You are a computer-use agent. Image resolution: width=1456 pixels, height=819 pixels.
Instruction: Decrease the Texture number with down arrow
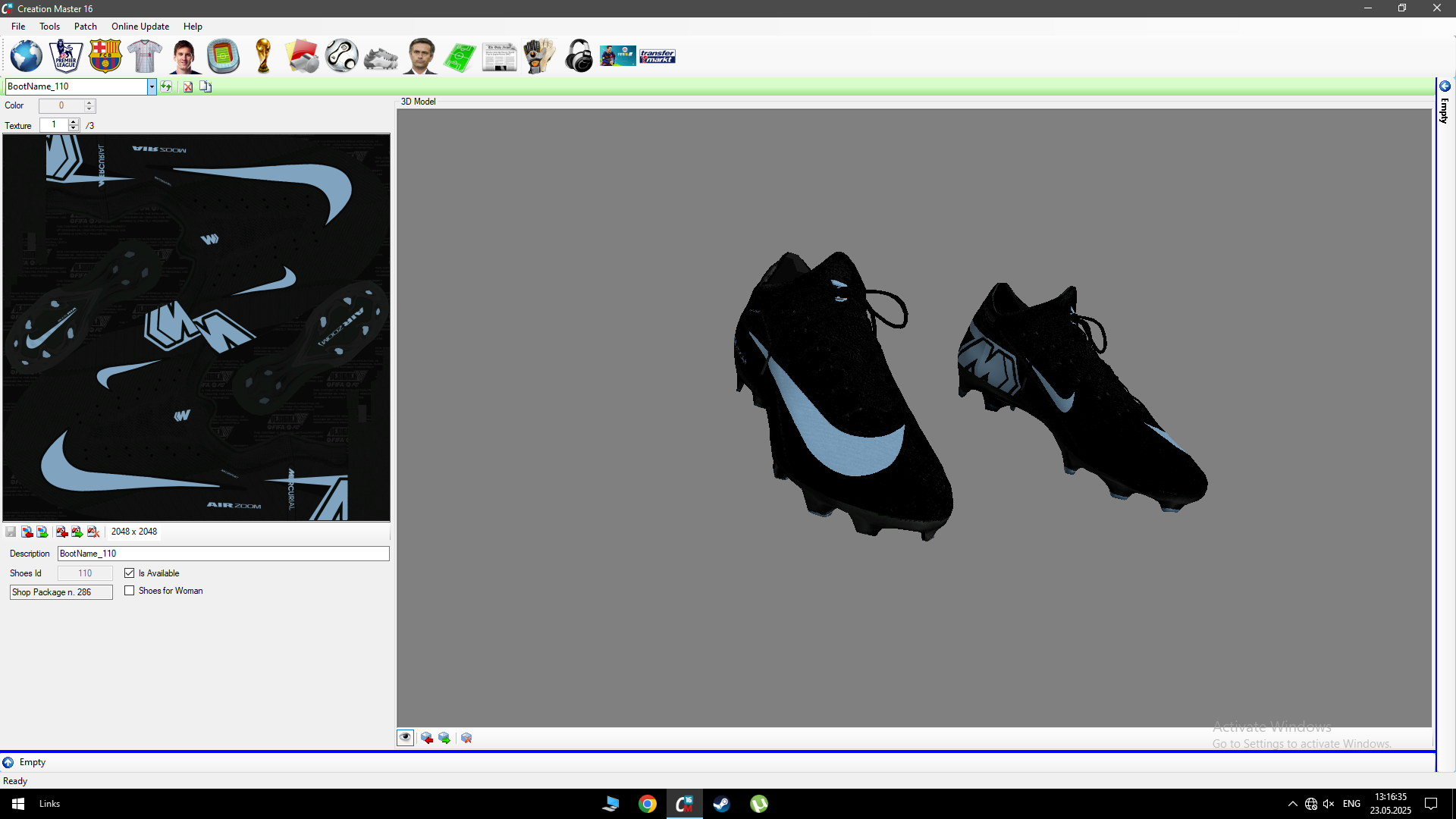pos(74,128)
